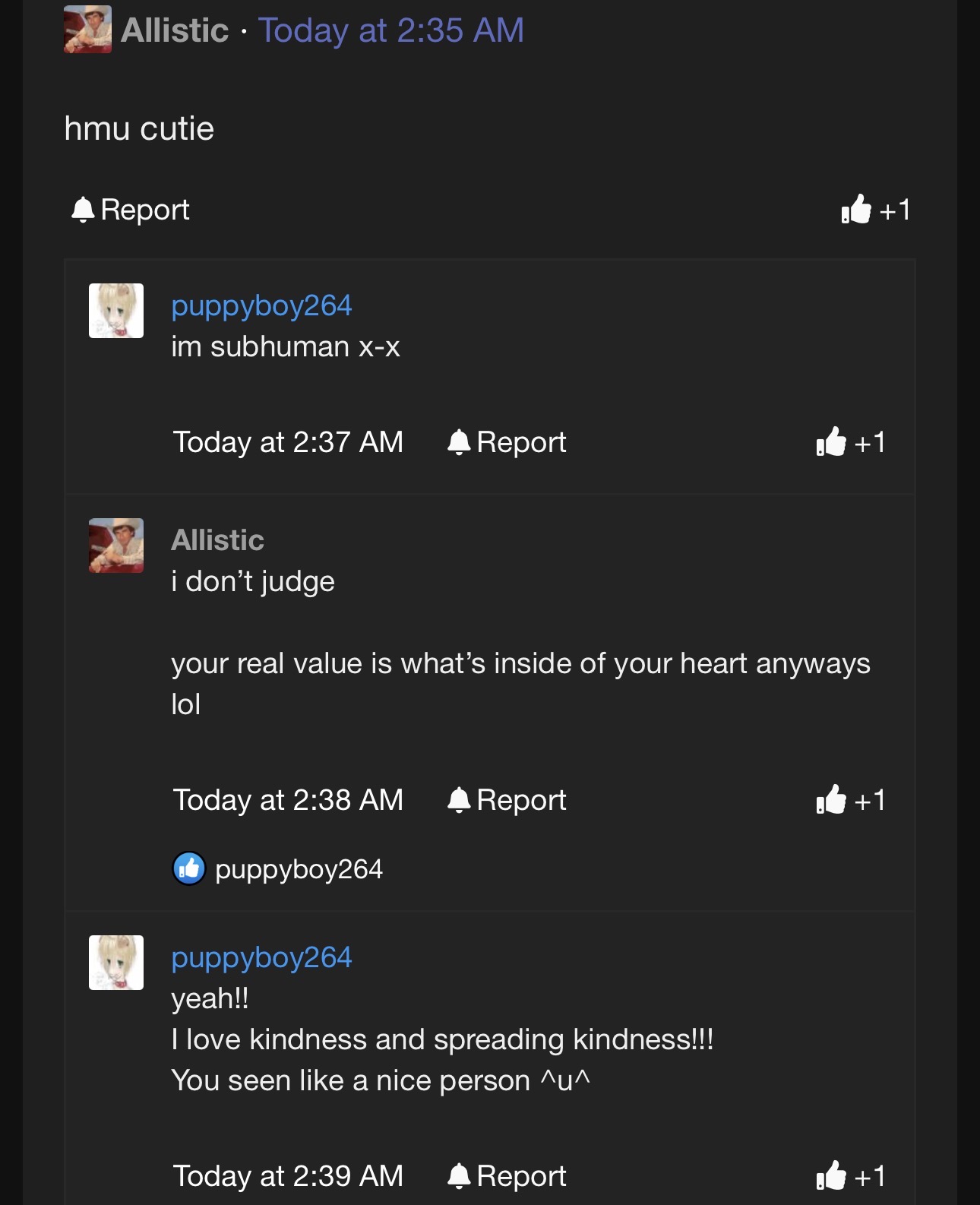Thumbs-up the 2:38 AM reply with +1

pos(851,799)
